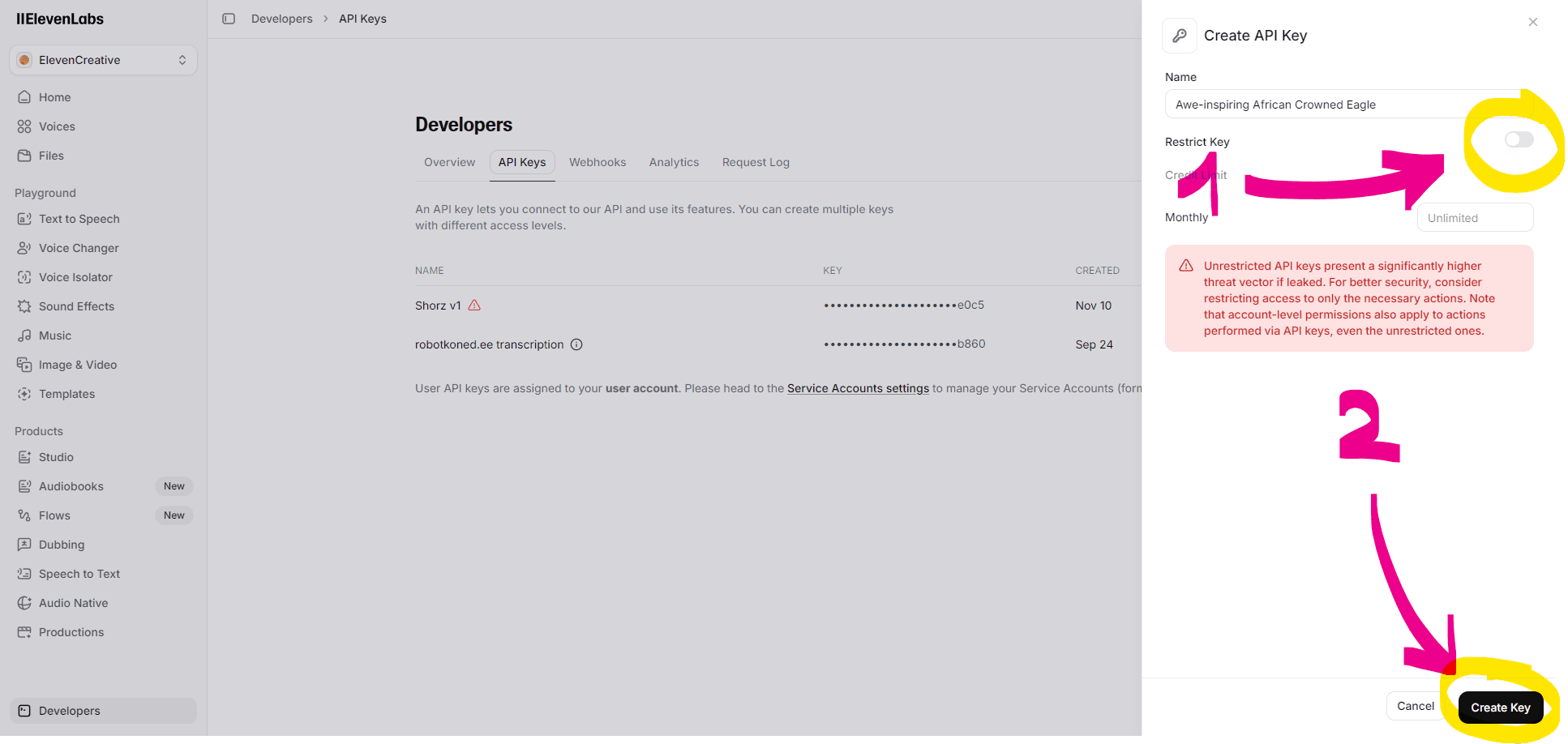The image size is (1568, 744).
Task: Open the Text to Speech icon
Action: (24, 219)
